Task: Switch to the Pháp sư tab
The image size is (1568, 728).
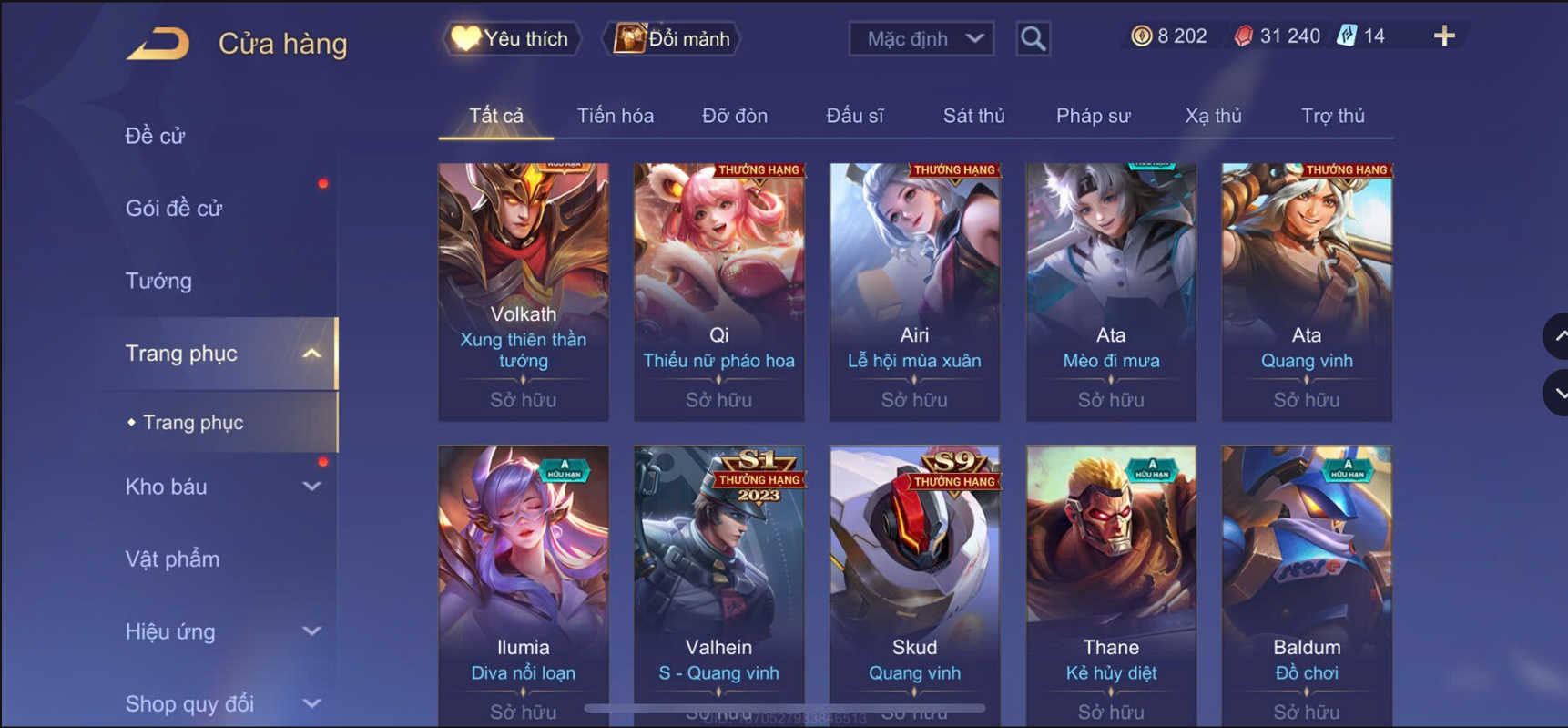Action: click(x=1093, y=116)
